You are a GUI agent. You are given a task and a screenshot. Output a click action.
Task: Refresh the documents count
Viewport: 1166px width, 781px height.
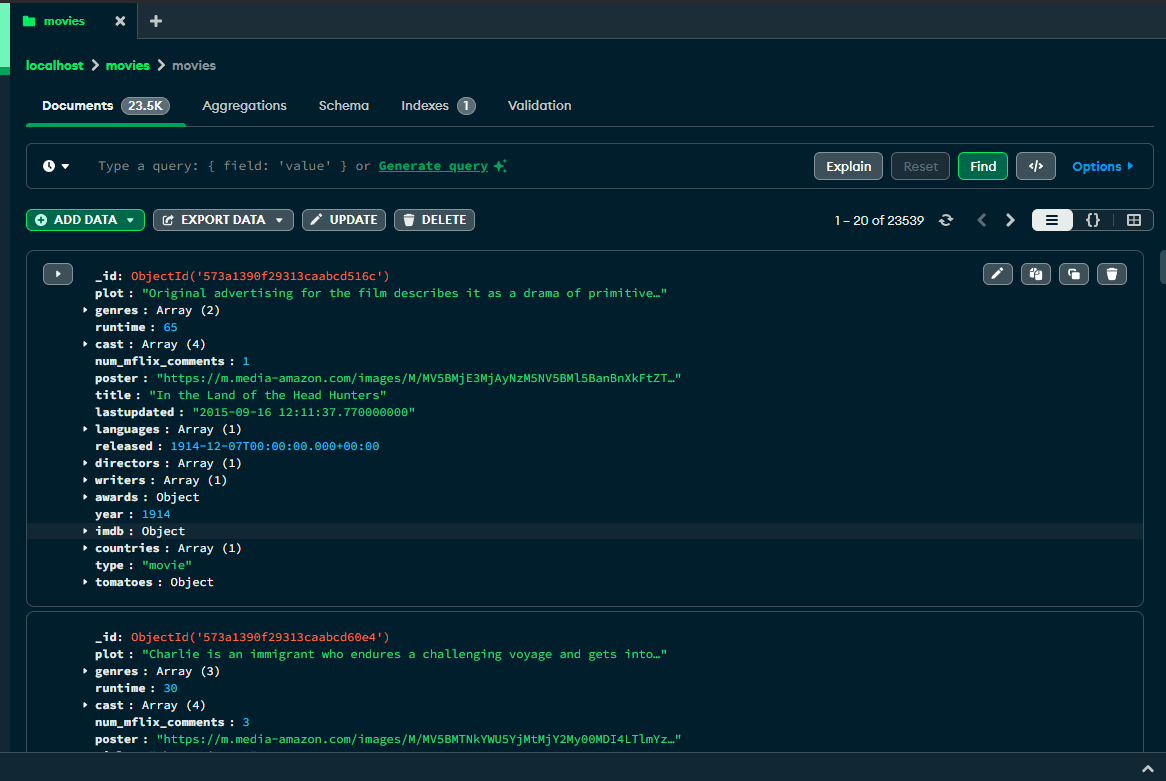946,220
